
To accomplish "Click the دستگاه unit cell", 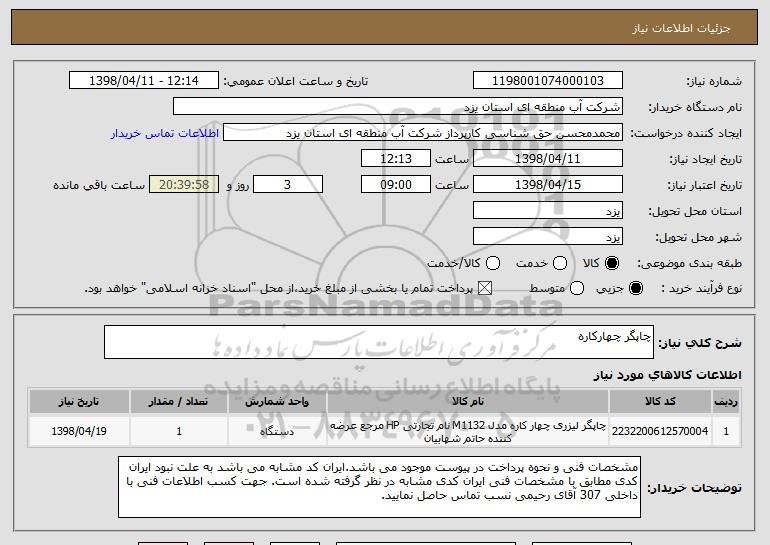I will tap(277, 431).
